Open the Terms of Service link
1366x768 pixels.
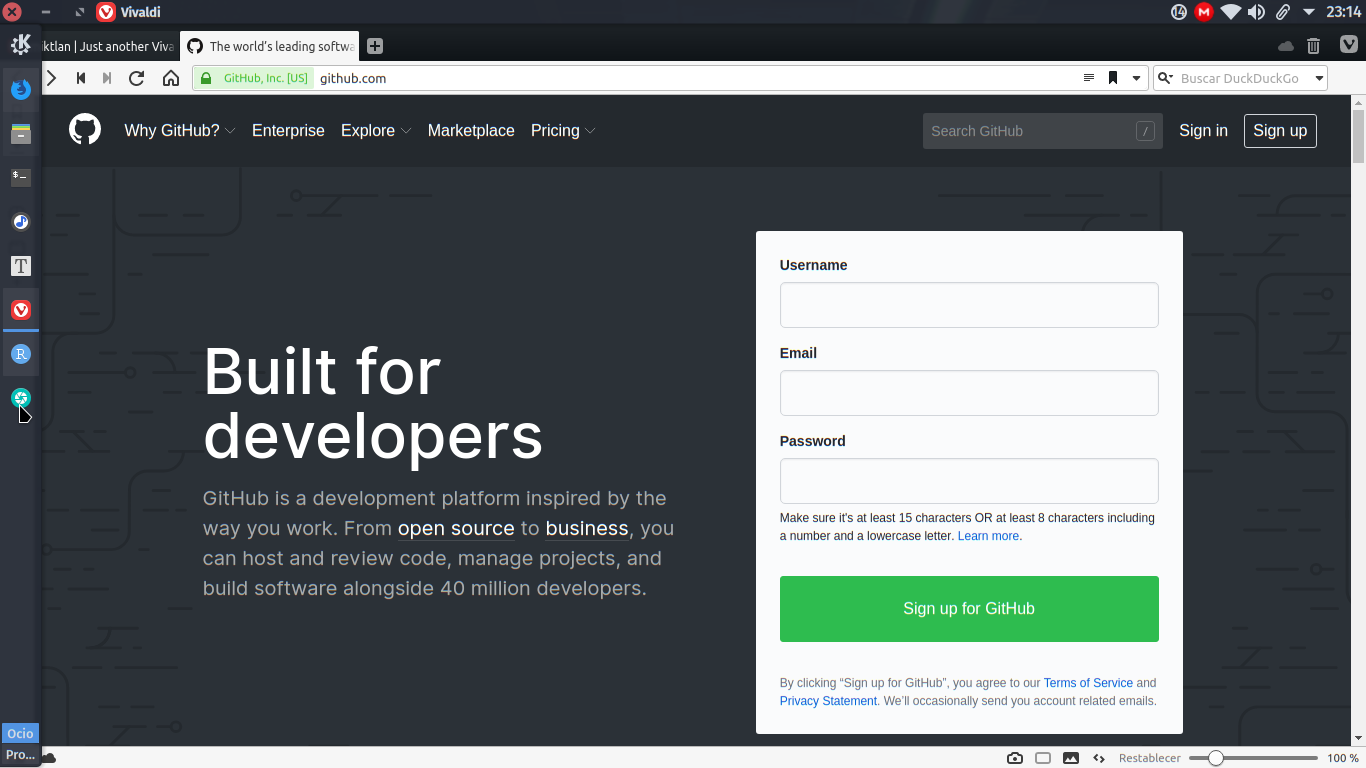click(1088, 683)
